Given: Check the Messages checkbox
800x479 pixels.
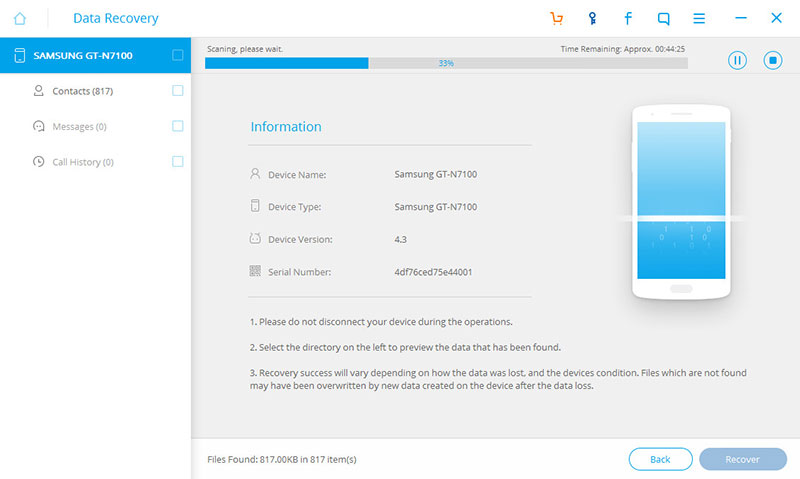Looking at the screenshot, I should coord(178,126).
